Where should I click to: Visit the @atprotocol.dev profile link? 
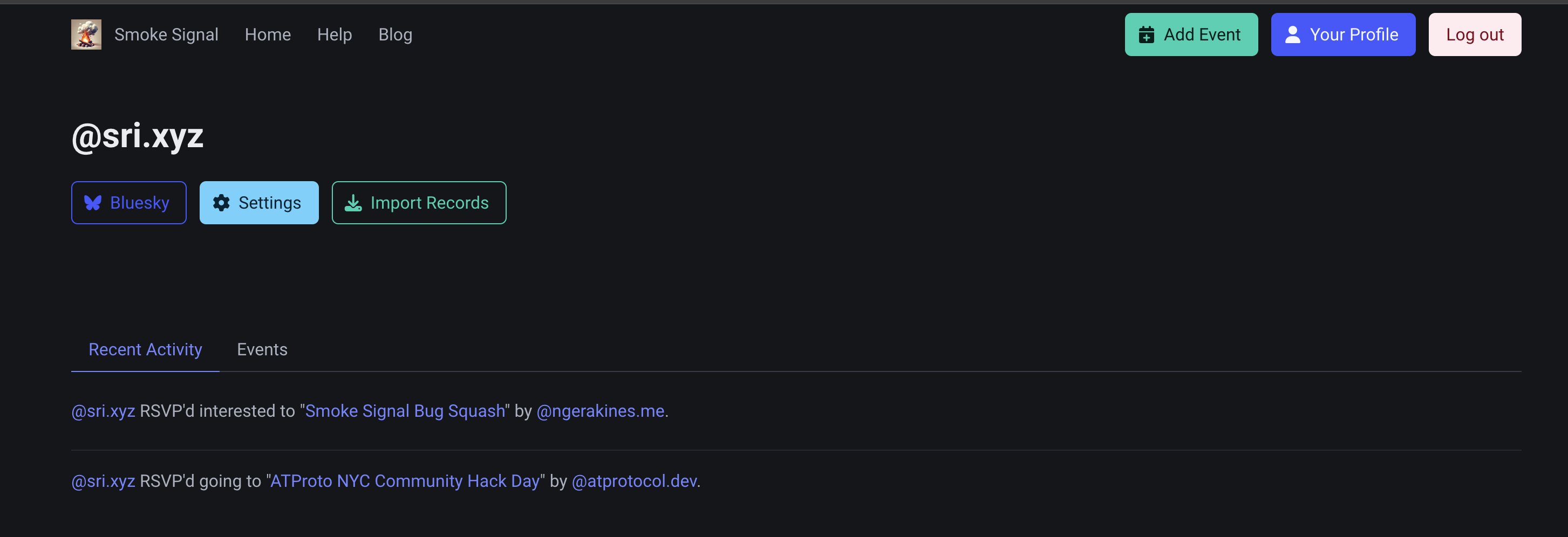(633, 481)
